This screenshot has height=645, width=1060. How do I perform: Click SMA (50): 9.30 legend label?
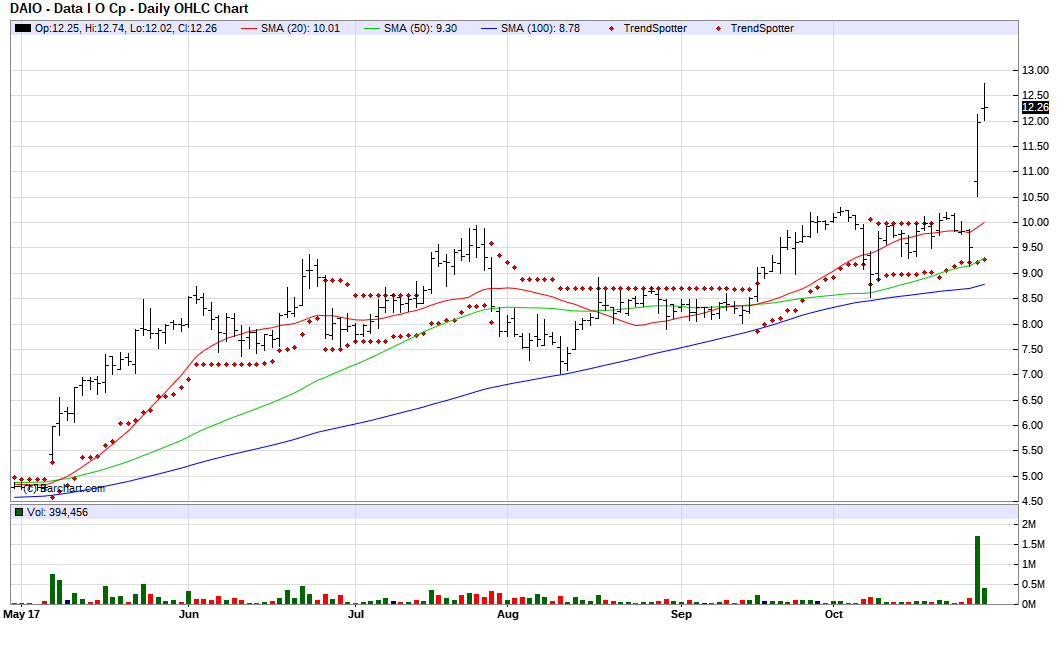tap(420, 28)
